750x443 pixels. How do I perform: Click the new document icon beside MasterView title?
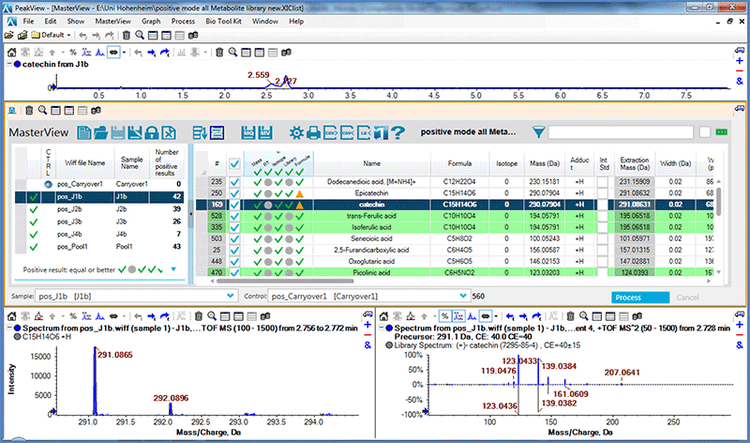tap(85, 132)
